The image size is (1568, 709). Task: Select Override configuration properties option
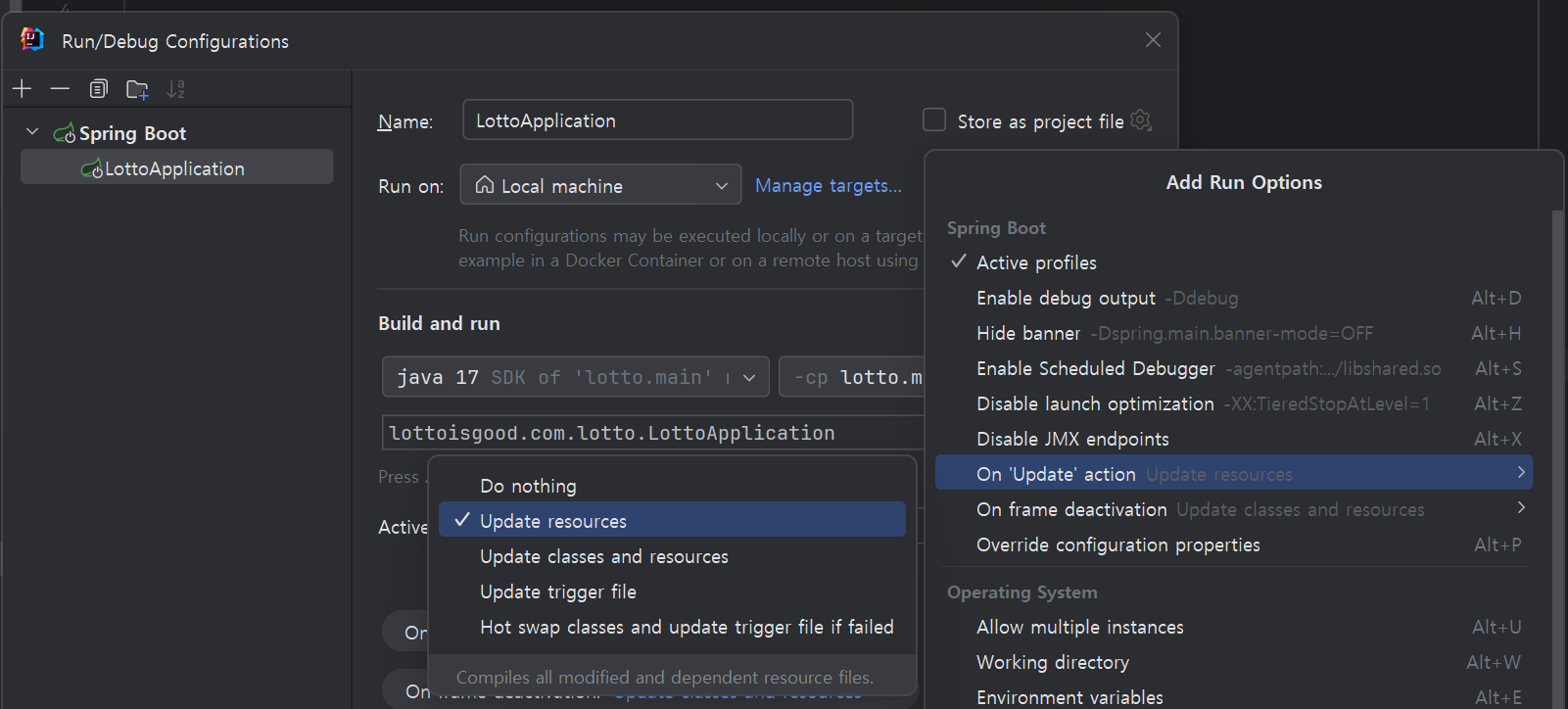coord(1234,544)
